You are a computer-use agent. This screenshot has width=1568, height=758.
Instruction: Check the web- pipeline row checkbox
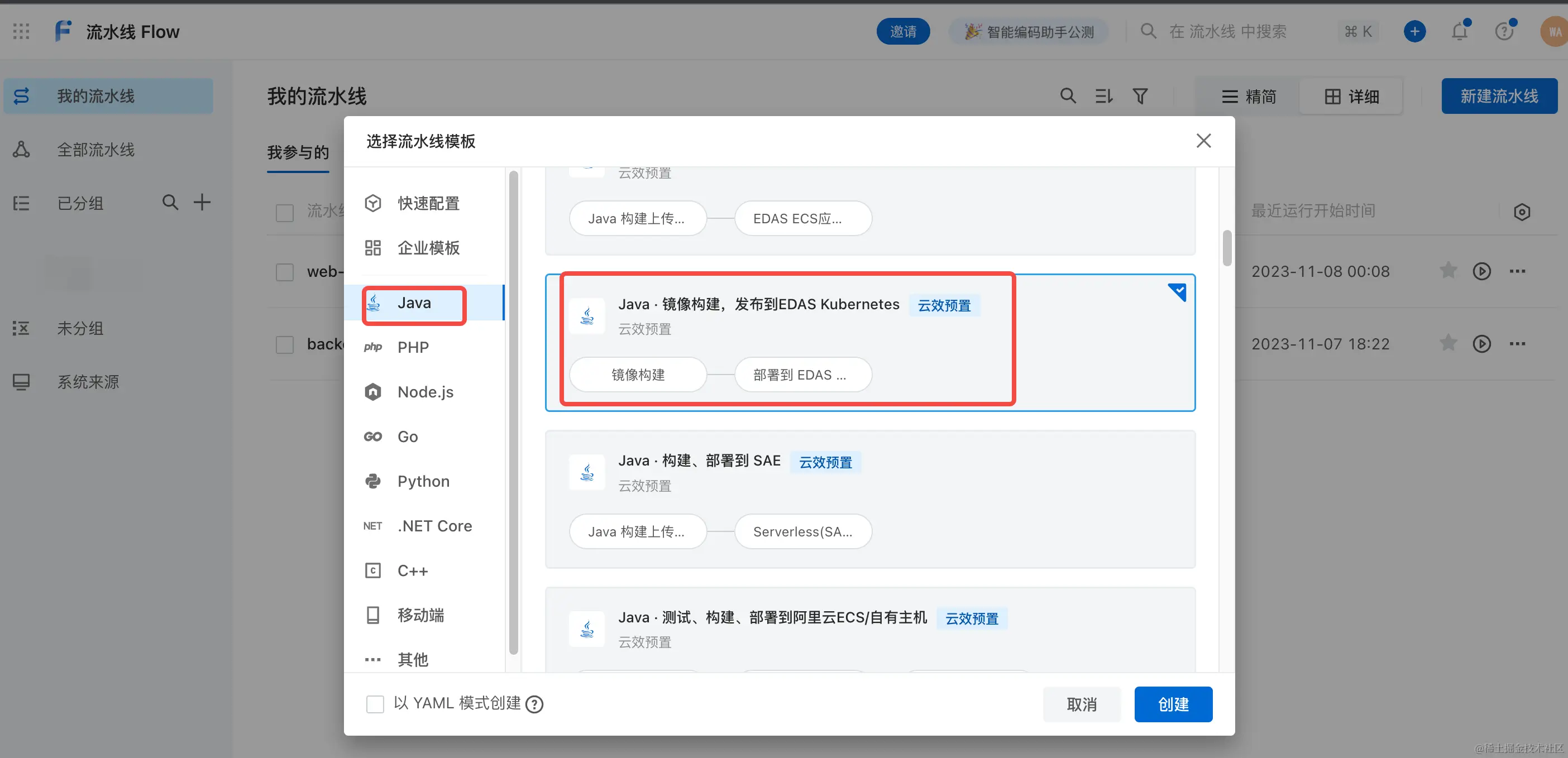coord(285,272)
